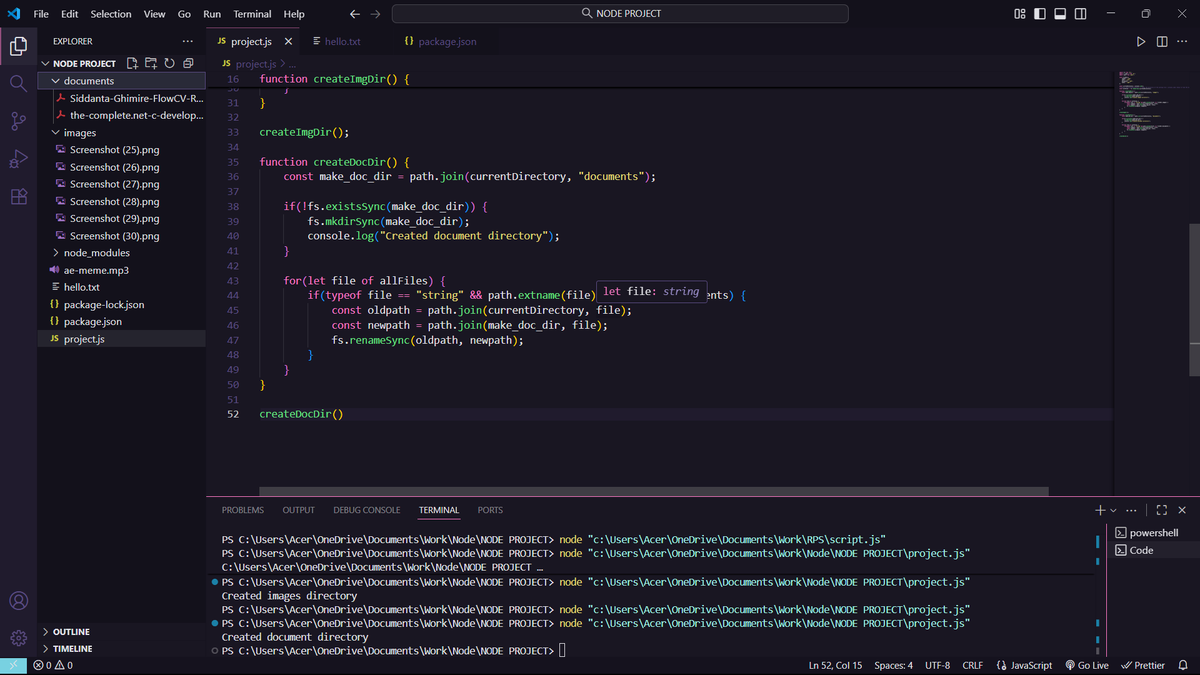Select the powershell terminal instance
The image size is (1200, 675).
tap(1153, 533)
